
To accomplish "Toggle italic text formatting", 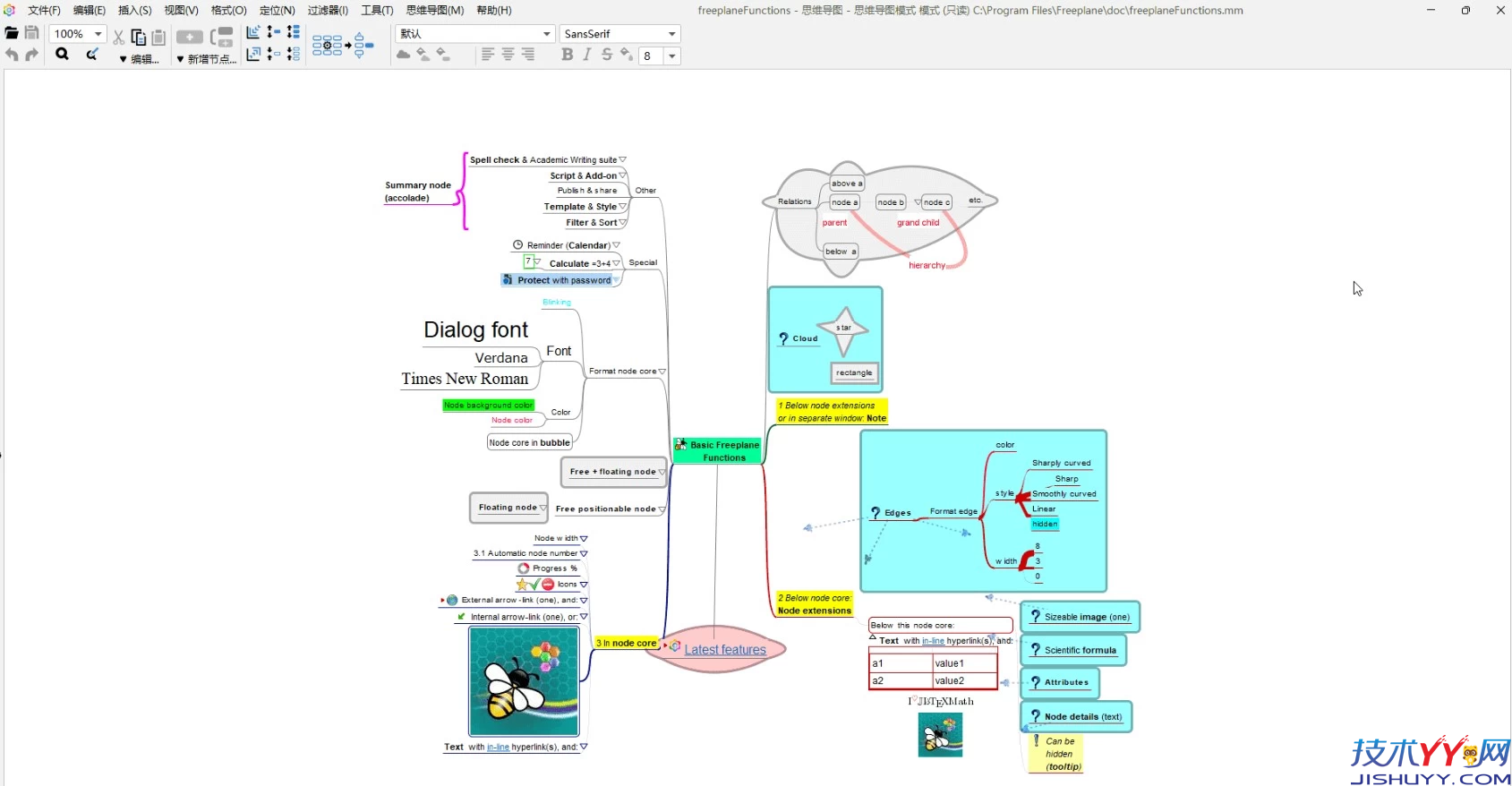I will click(587, 55).
